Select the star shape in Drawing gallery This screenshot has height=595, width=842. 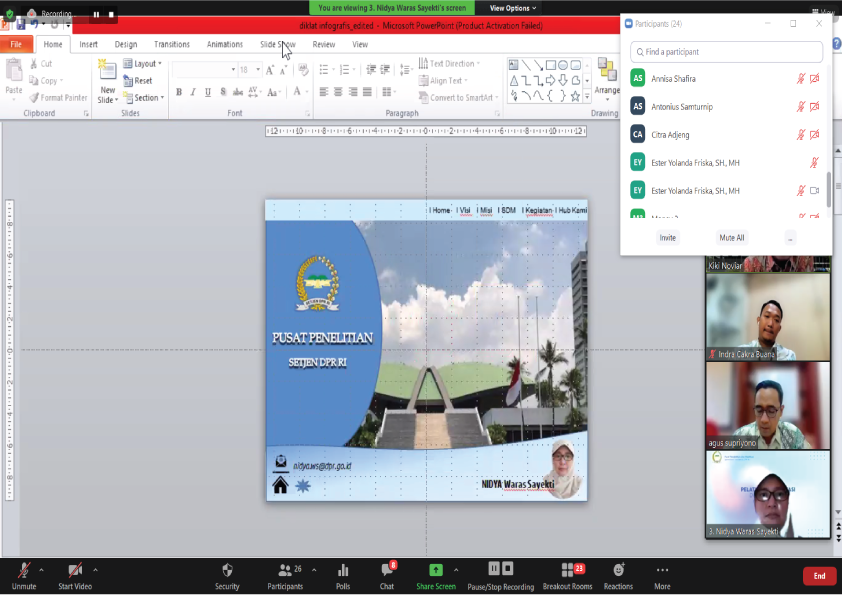point(575,96)
